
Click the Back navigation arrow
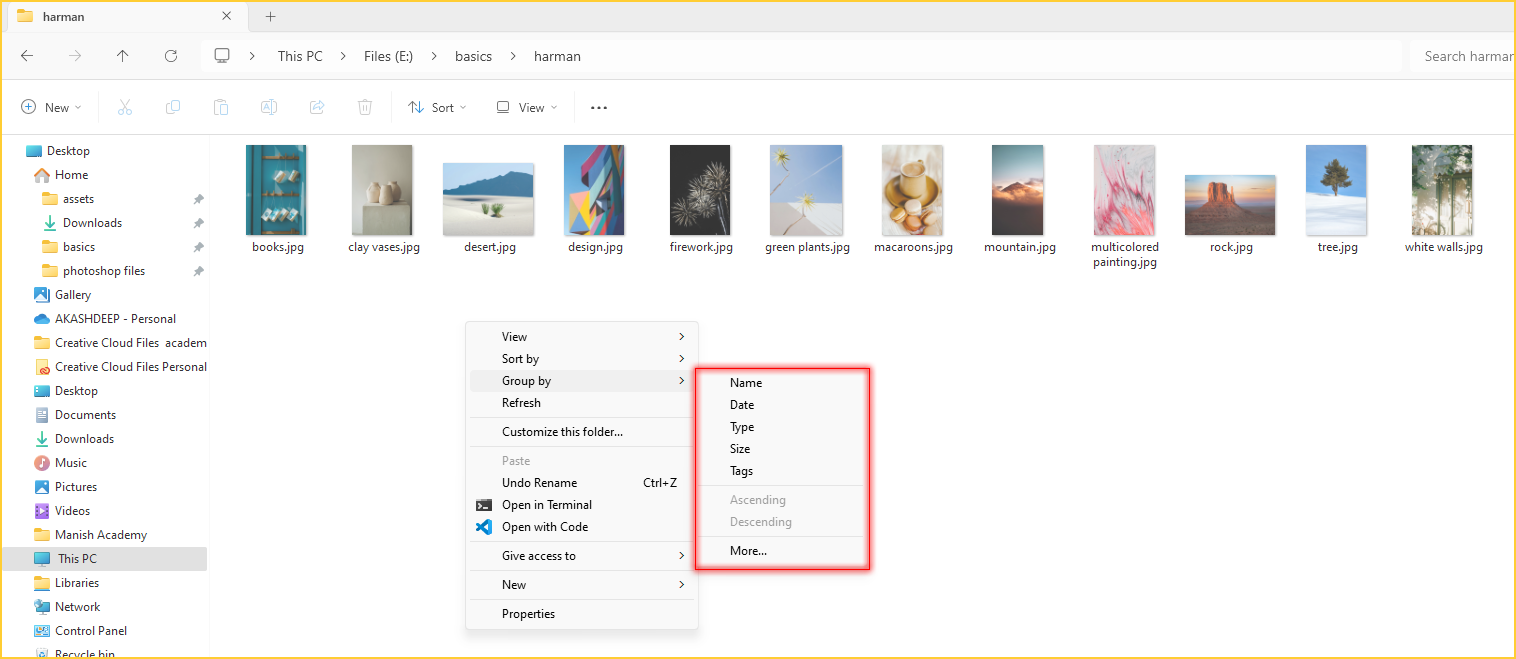27,56
